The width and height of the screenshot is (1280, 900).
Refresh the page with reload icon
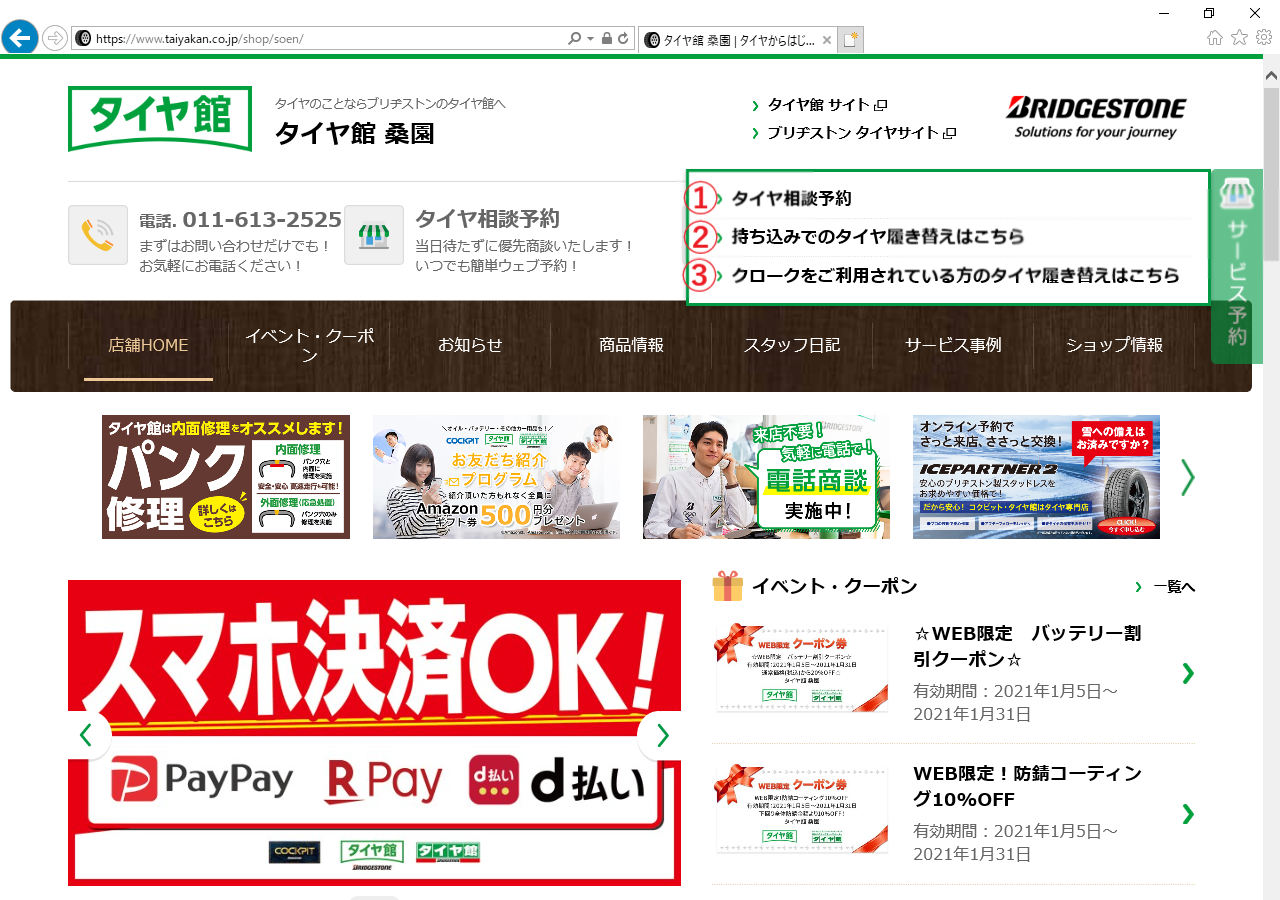(623, 39)
